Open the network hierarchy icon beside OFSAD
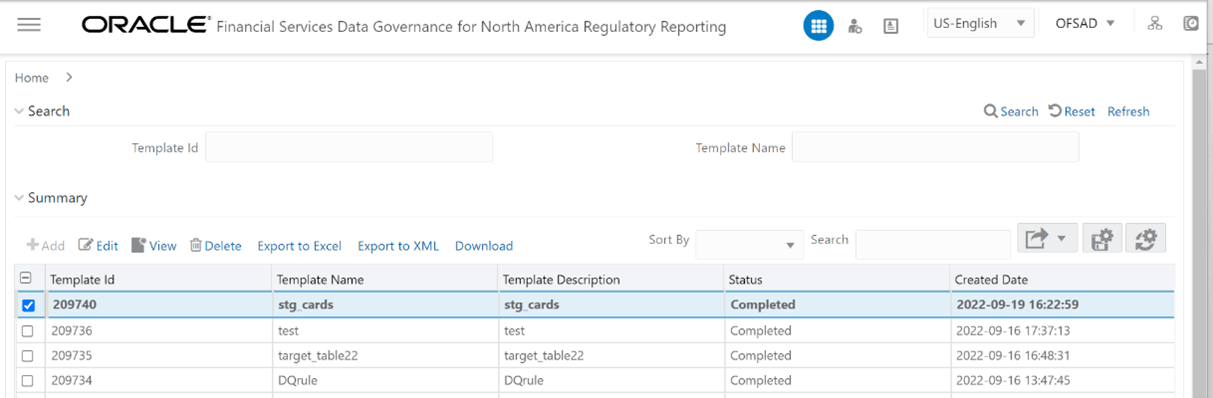The width and height of the screenshot is (1213, 398). (1155, 24)
